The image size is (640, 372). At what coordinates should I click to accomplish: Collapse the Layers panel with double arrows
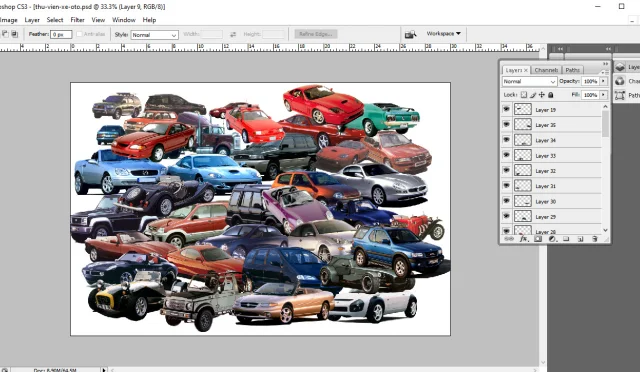605,64
